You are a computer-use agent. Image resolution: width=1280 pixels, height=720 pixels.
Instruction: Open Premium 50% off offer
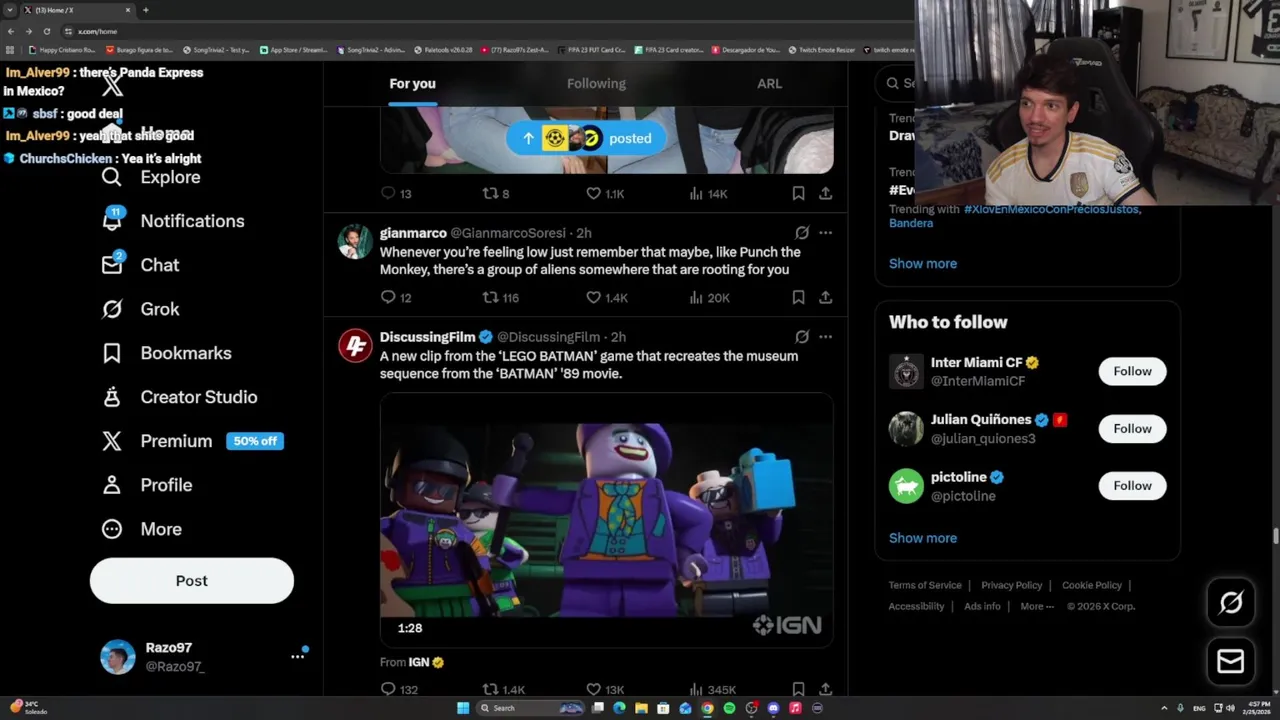pyautogui.click(x=192, y=441)
